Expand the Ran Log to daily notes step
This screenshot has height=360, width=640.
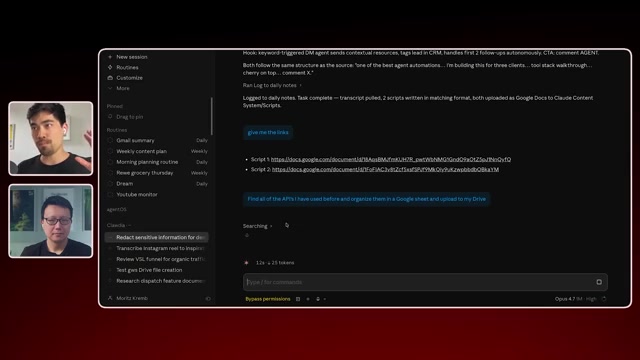click(x=272, y=85)
